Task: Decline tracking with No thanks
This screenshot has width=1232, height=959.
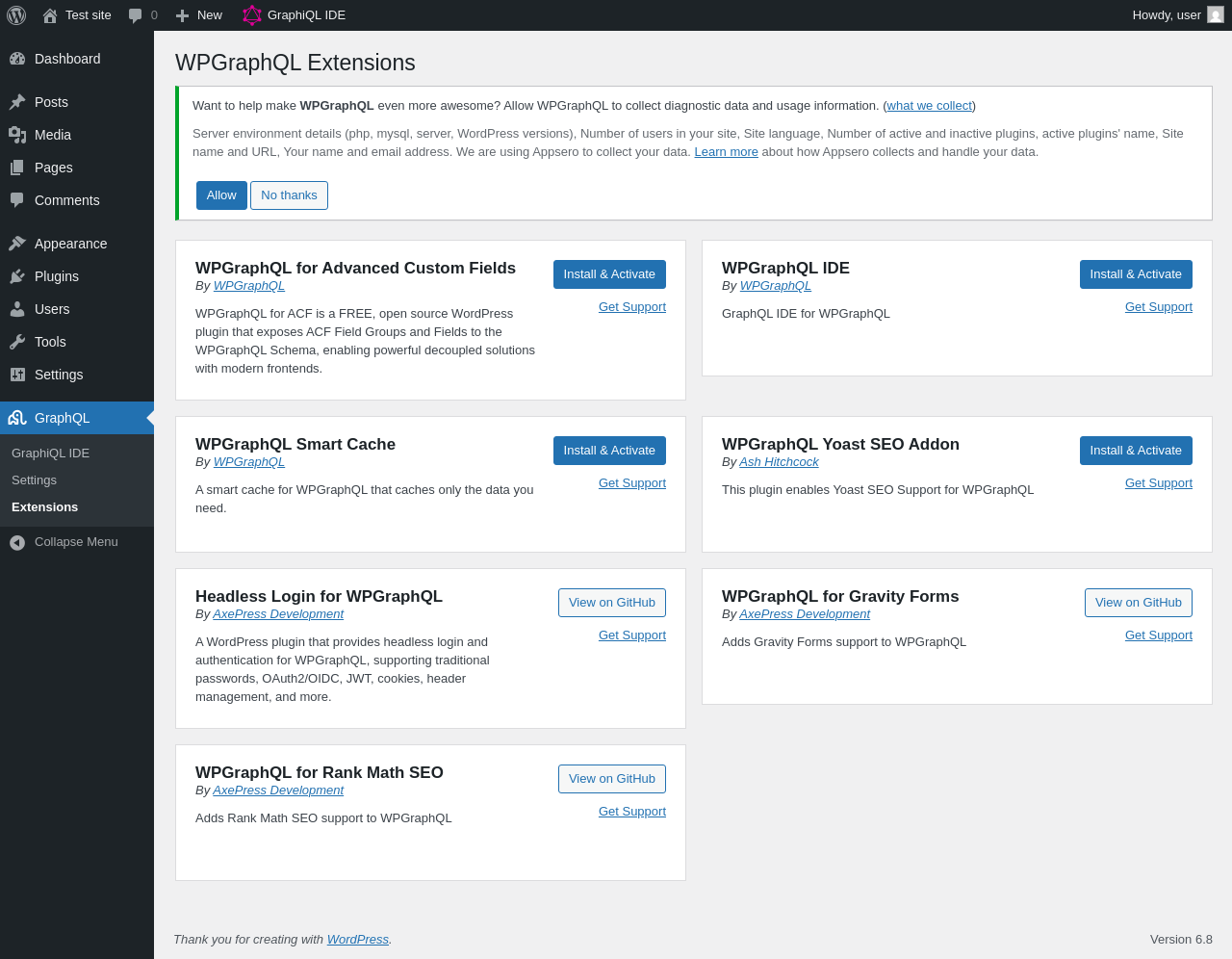Action: pyautogui.click(x=289, y=195)
